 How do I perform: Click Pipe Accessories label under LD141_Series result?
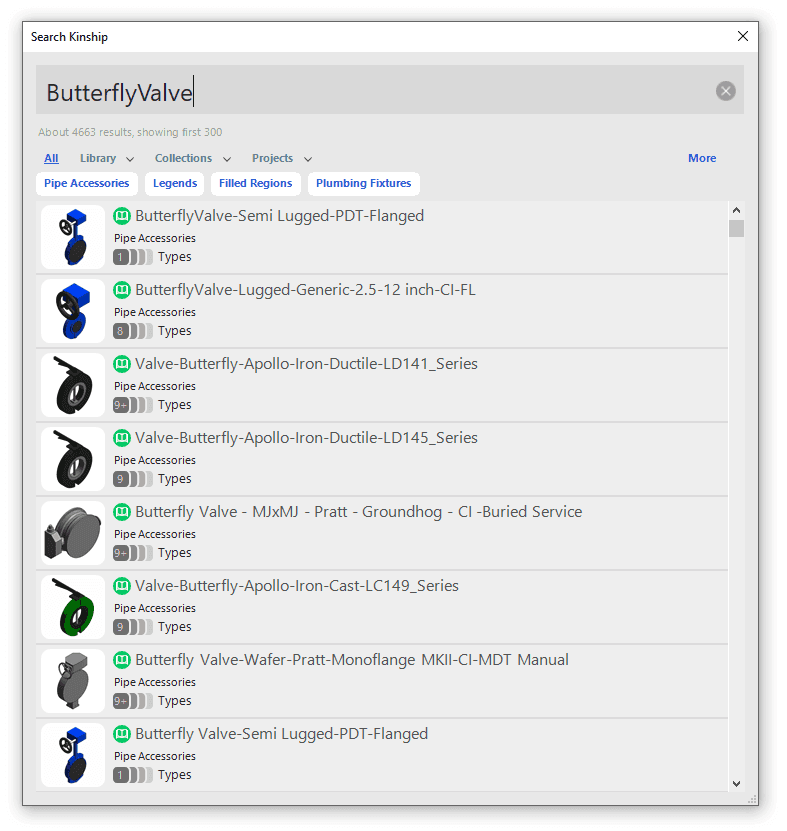coord(155,386)
